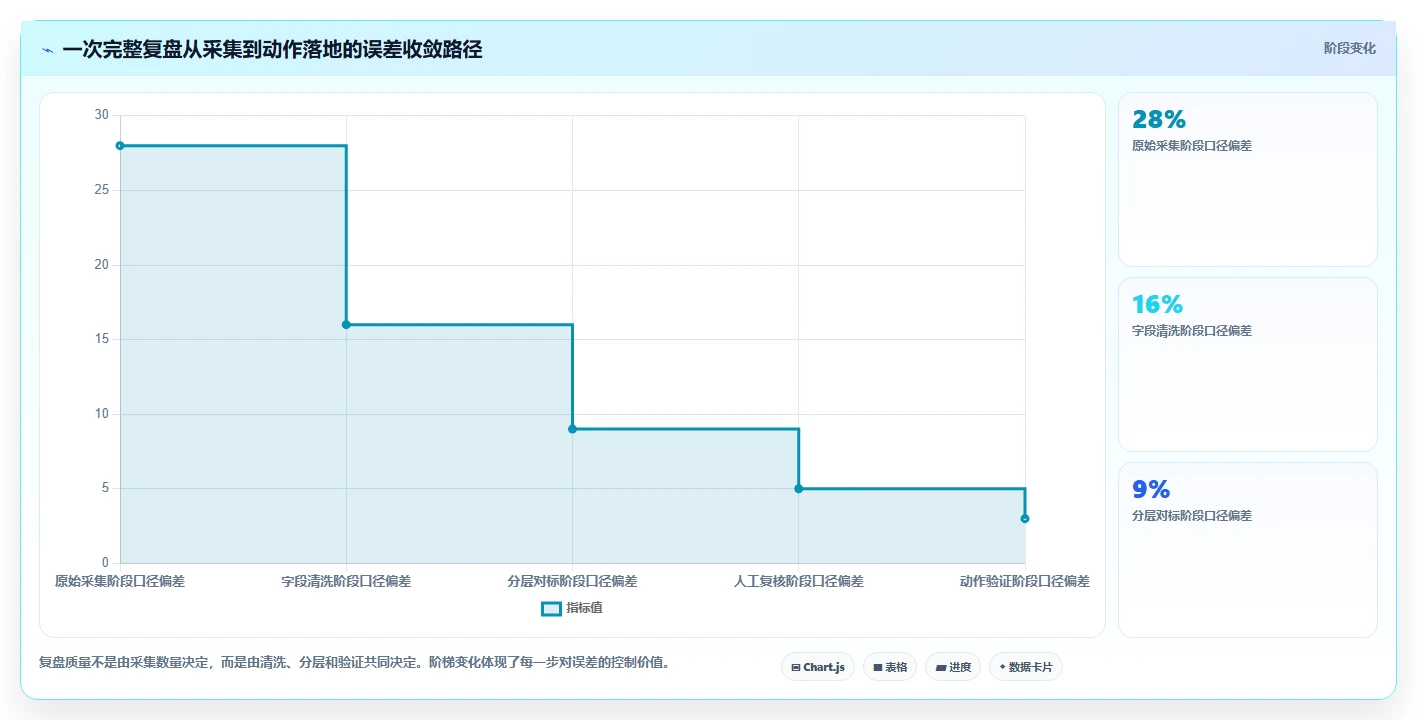Select the Chart.js pill tag
Viewport: 1417px width, 720px height.
[x=818, y=667]
